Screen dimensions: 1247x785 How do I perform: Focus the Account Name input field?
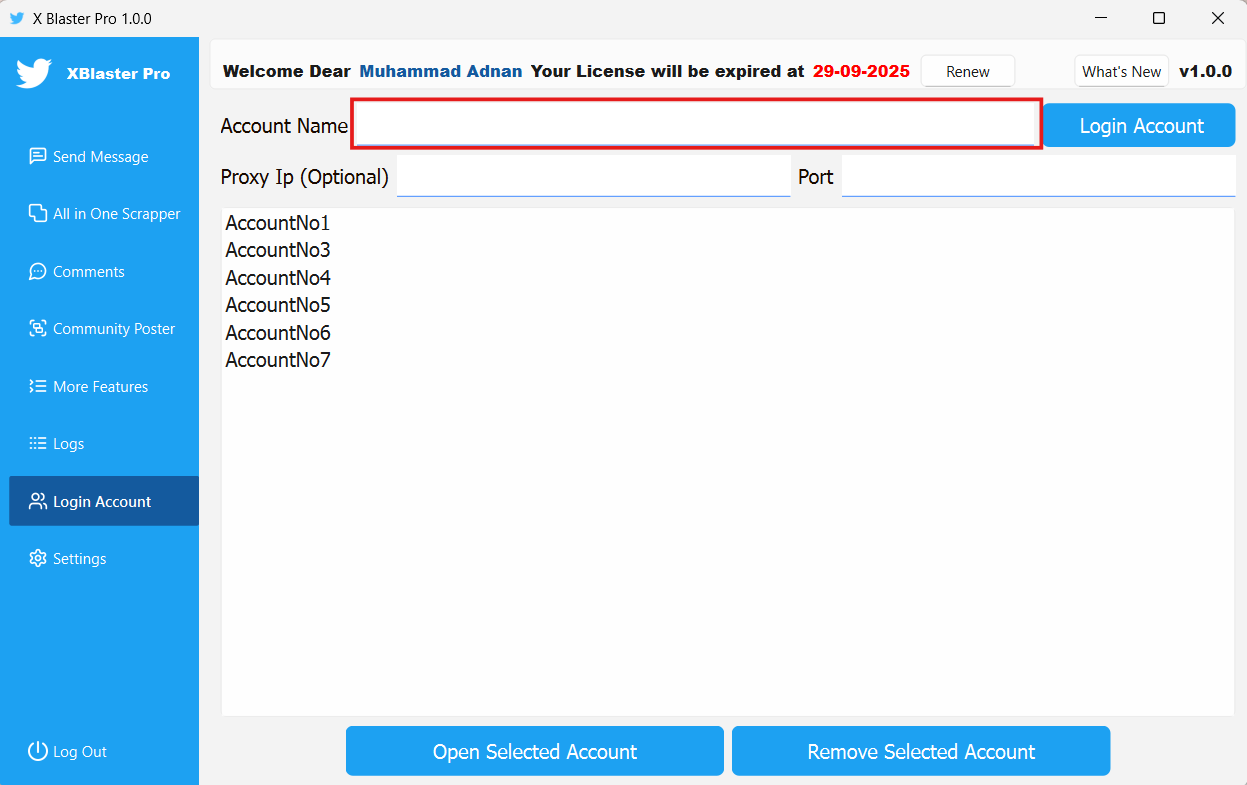coord(696,125)
